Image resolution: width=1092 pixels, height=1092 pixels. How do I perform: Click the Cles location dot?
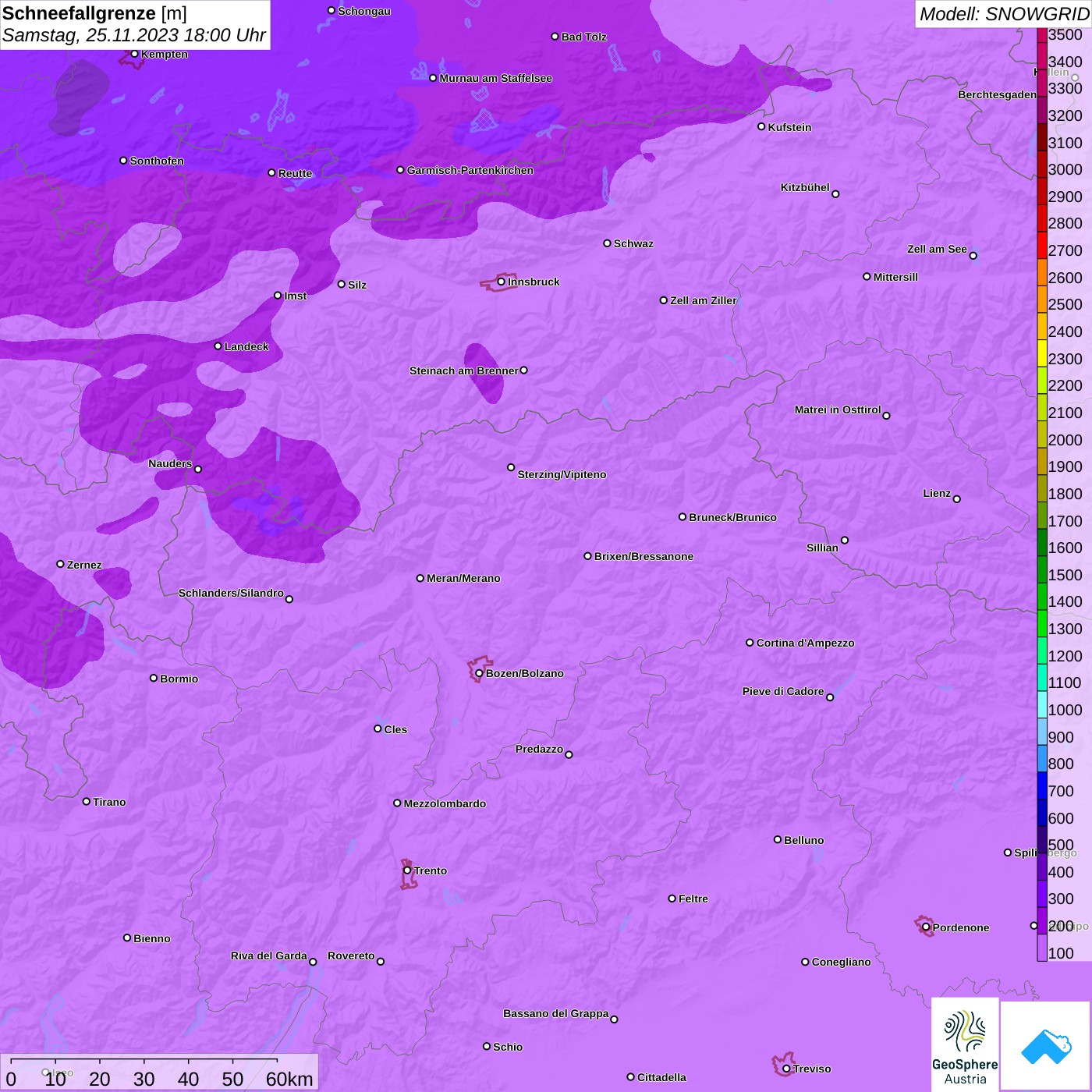tap(378, 729)
